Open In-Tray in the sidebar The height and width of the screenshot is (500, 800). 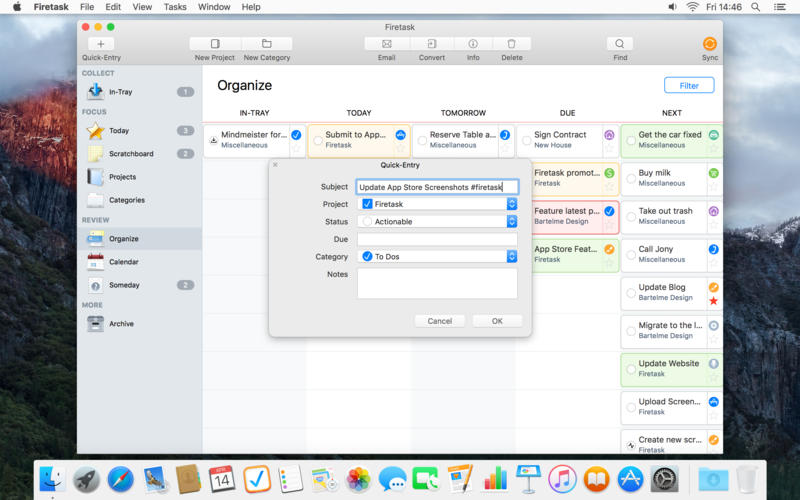click(x=120, y=92)
